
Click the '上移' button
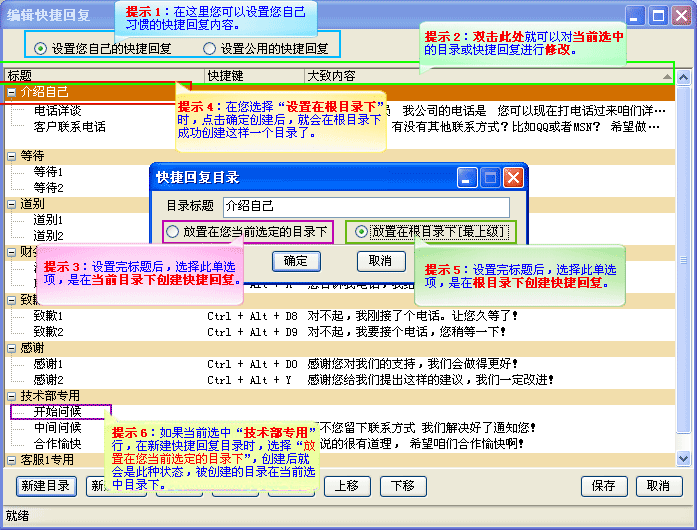[347, 486]
